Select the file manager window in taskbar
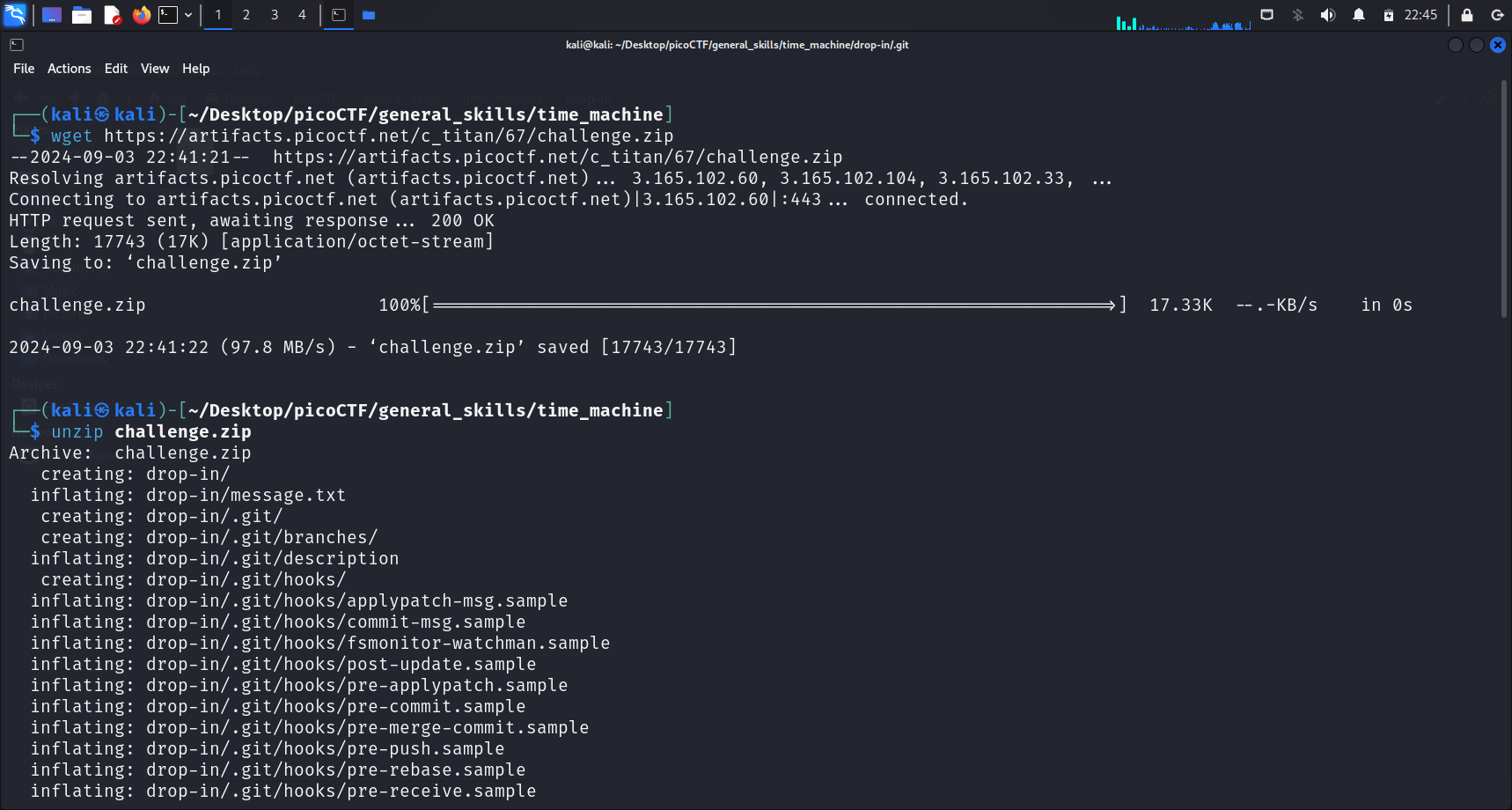 pos(369,15)
